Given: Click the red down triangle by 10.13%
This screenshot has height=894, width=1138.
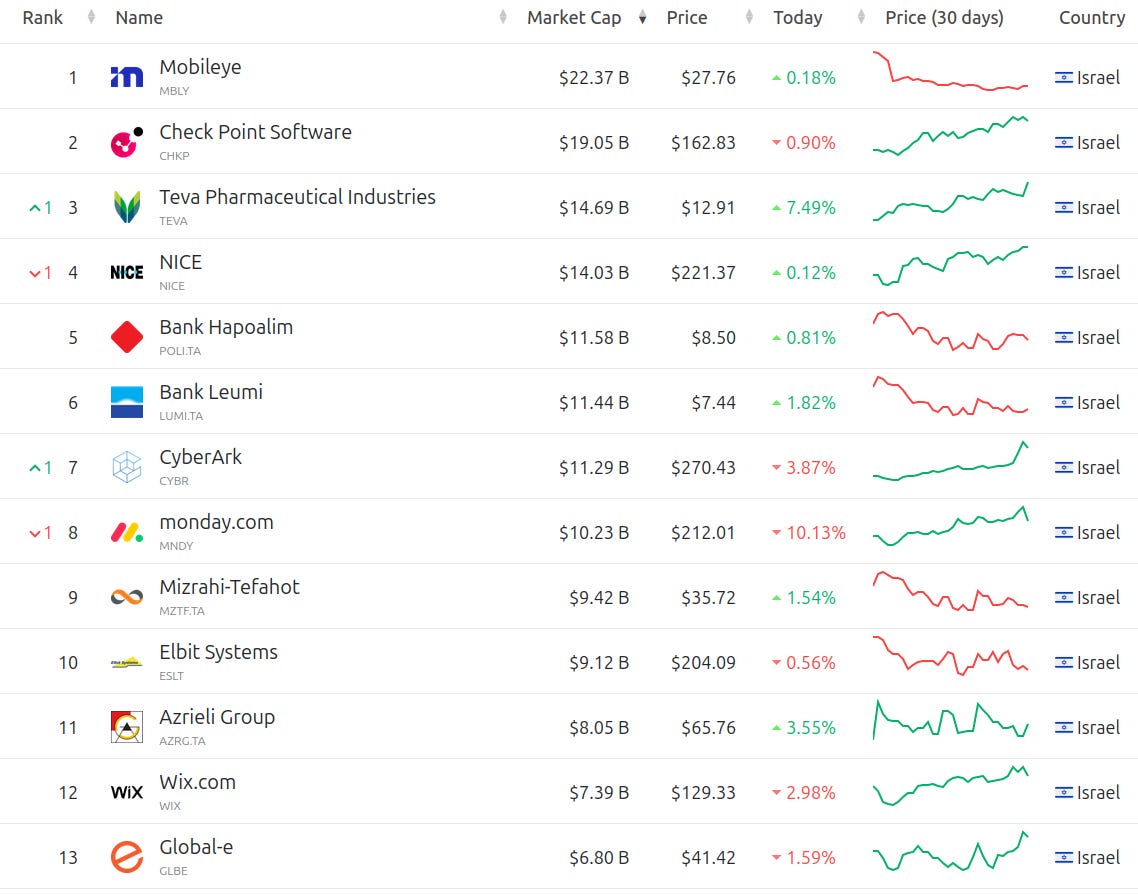Looking at the screenshot, I should pyautogui.click(x=777, y=533).
